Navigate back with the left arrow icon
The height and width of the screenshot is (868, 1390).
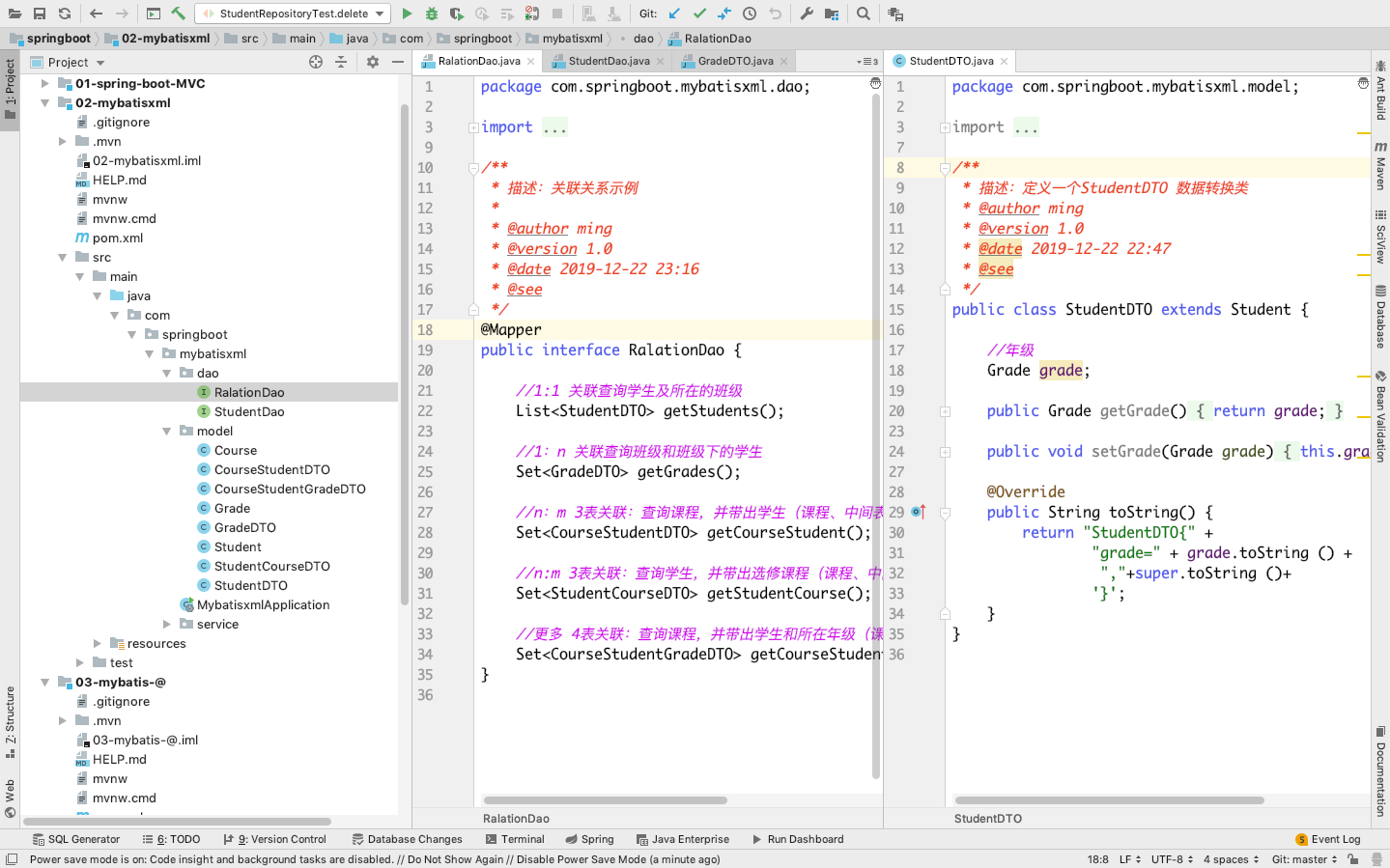(96, 14)
